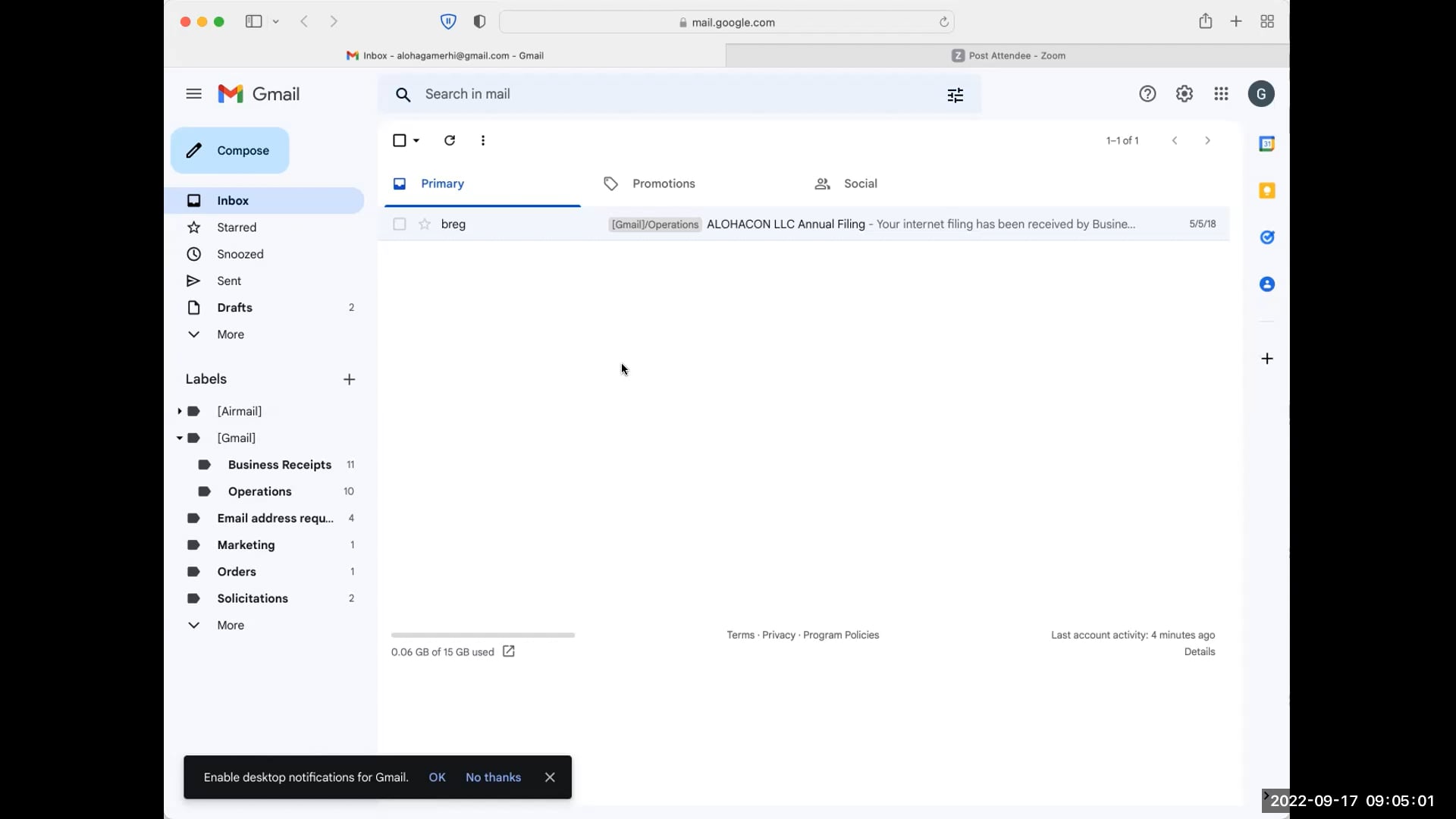The height and width of the screenshot is (819, 1456).
Task: Dismiss the desktop notifications prompt
Action: coord(550,777)
